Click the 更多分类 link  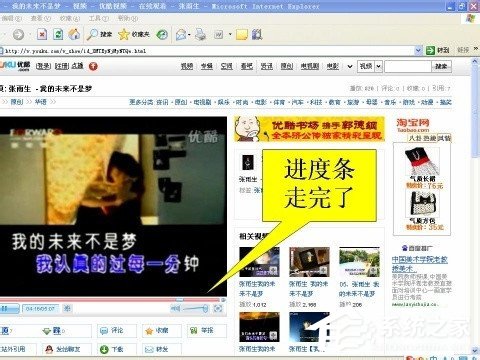[141, 102]
